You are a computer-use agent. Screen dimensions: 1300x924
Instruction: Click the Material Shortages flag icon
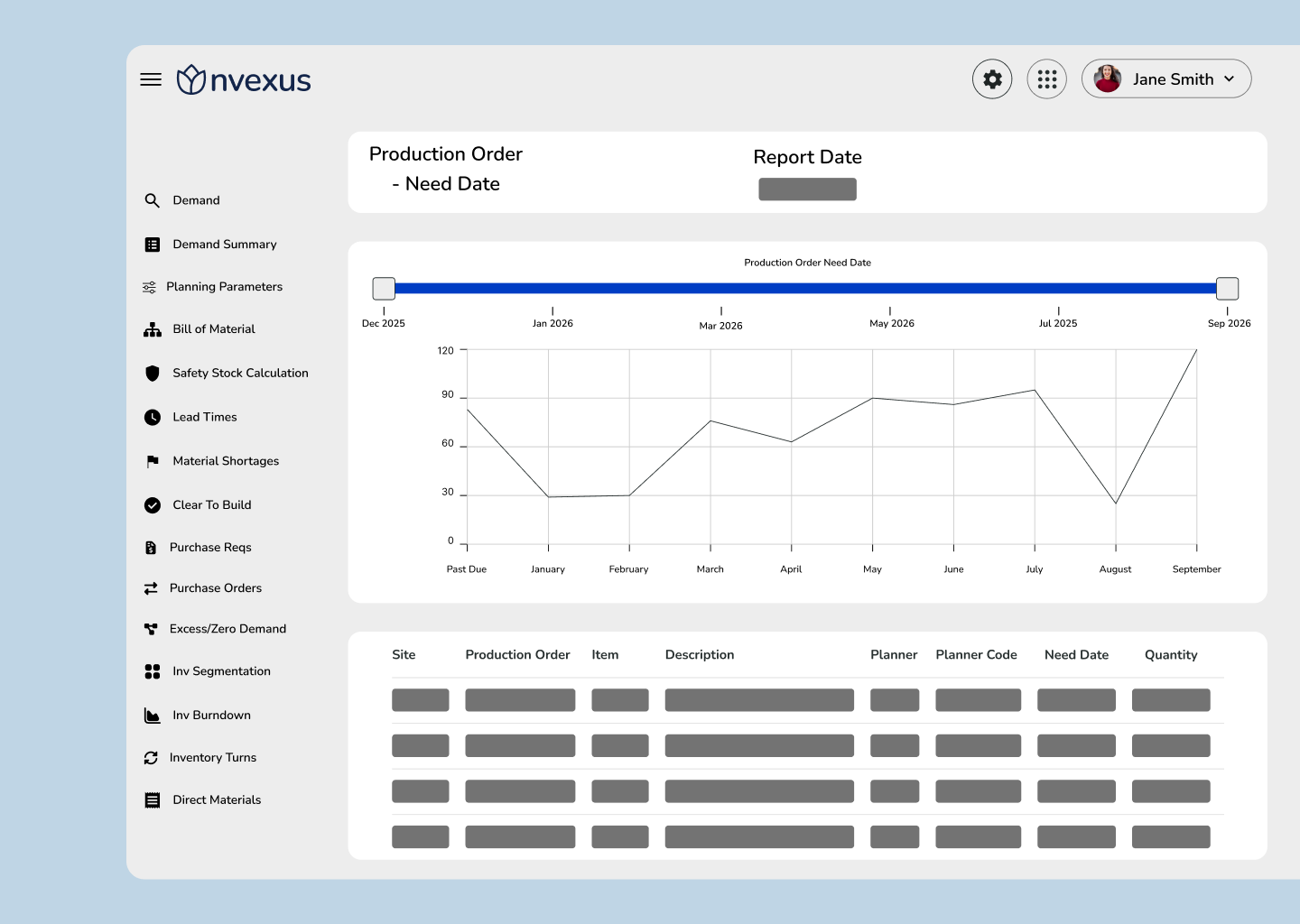click(x=153, y=461)
